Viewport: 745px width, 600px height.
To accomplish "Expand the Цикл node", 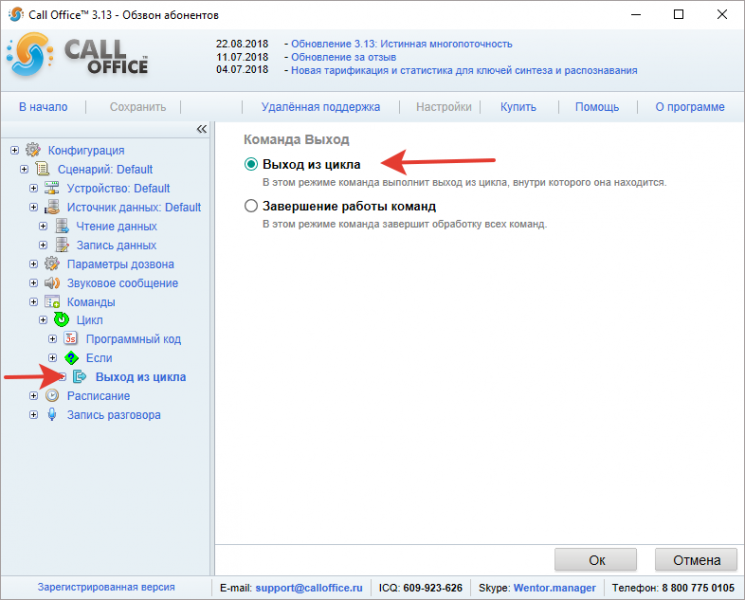I will click(43, 320).
